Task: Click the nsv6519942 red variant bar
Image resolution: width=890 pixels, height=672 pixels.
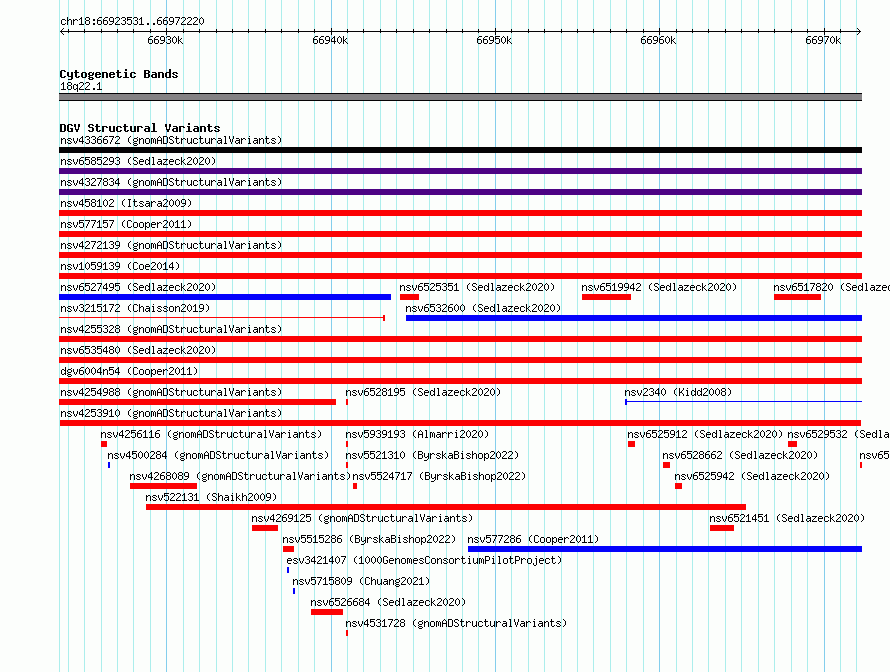Action: click(x=606, y=297)
